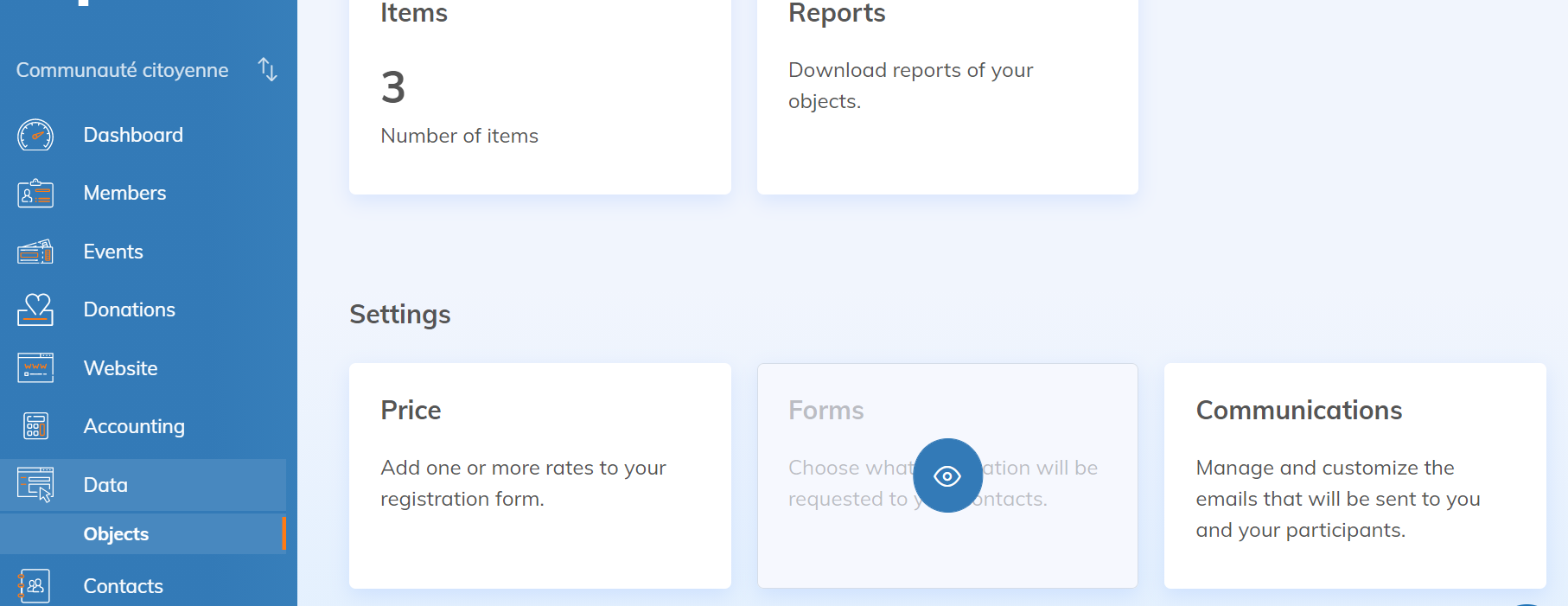Screen dimensions: 1568x606
Task: Click the Website browser icon
Action: click(35, 368)
